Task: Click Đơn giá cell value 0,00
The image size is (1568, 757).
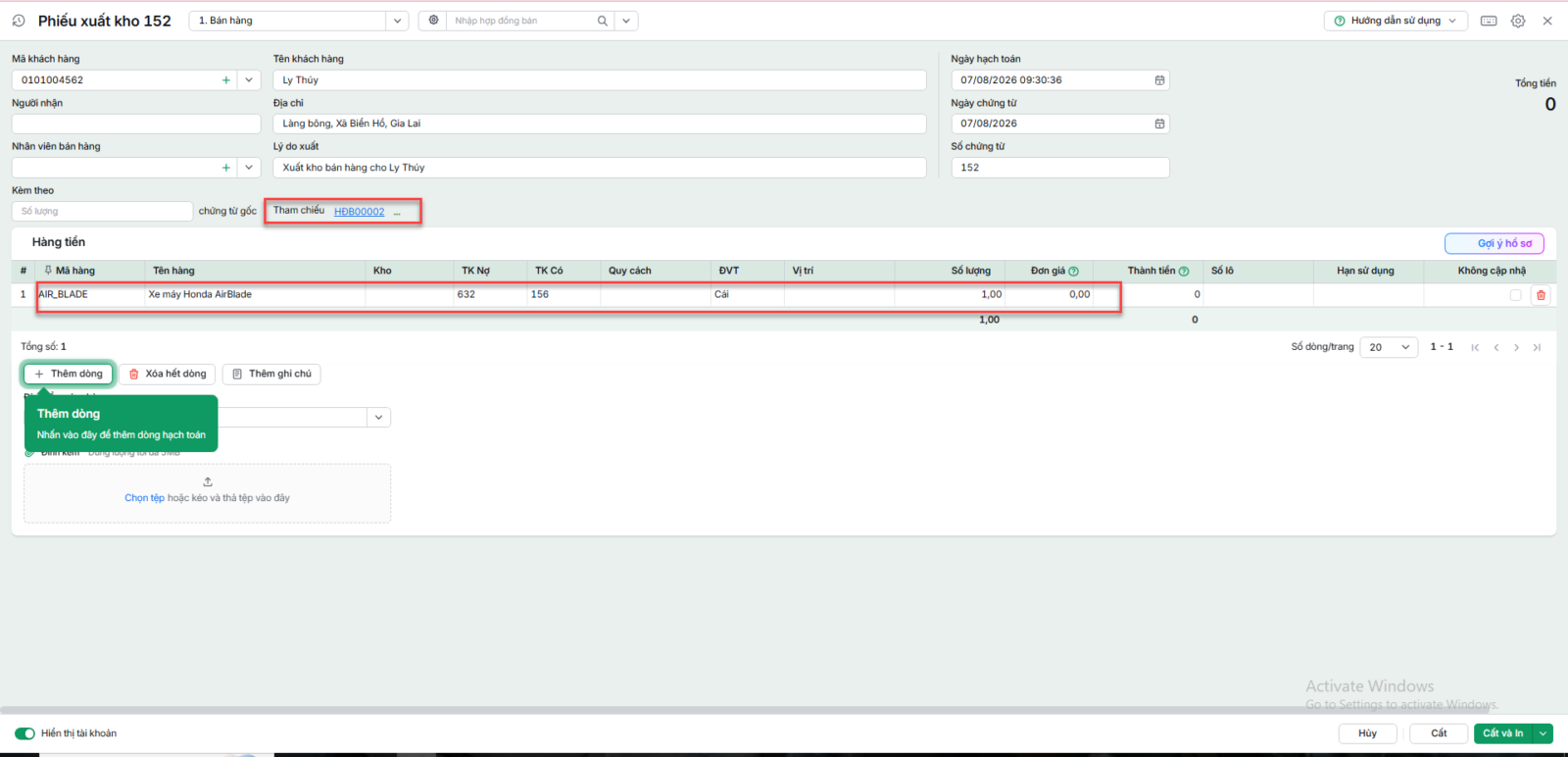Action: pos(1050,294)
